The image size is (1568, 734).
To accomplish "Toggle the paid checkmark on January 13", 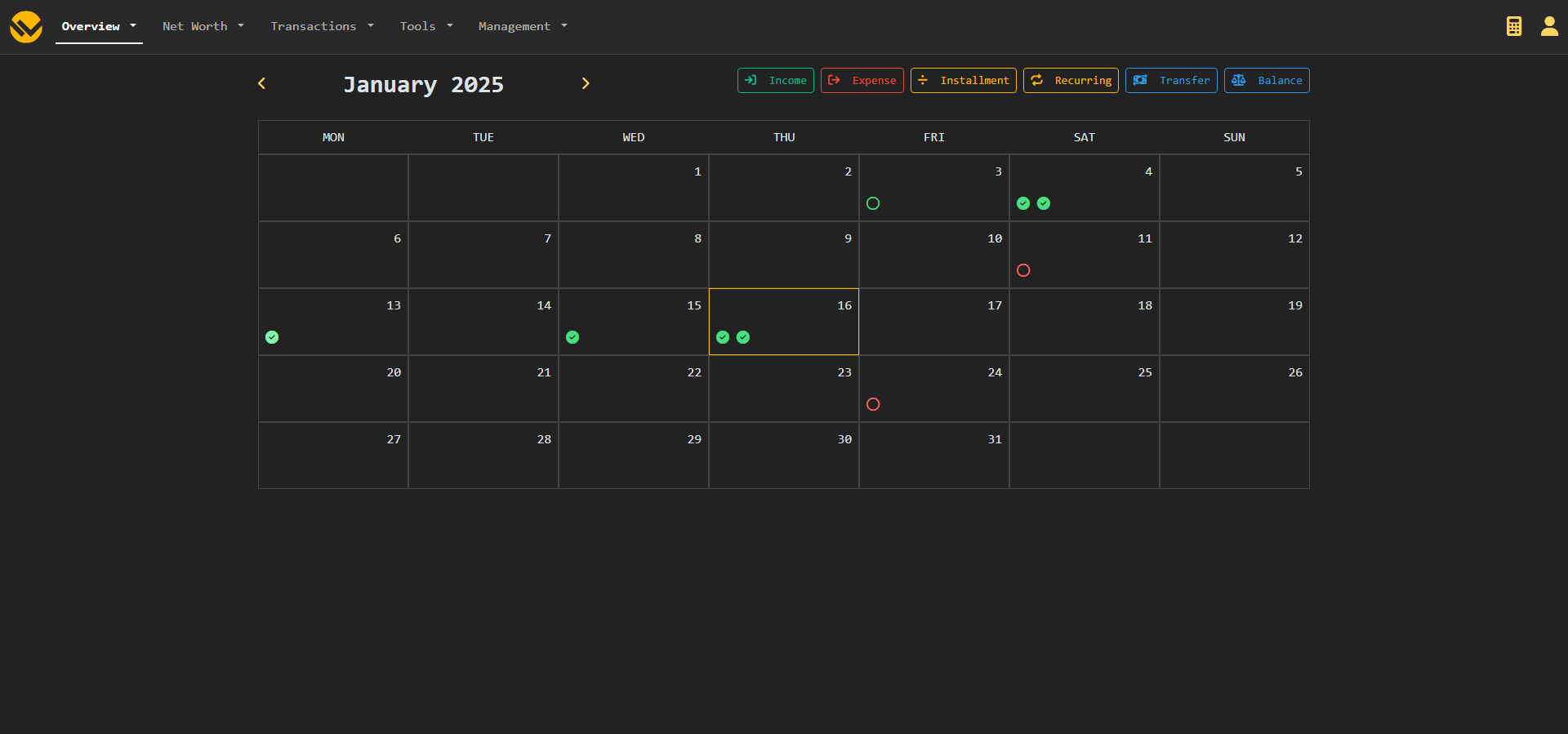I will tap(272, 337).
